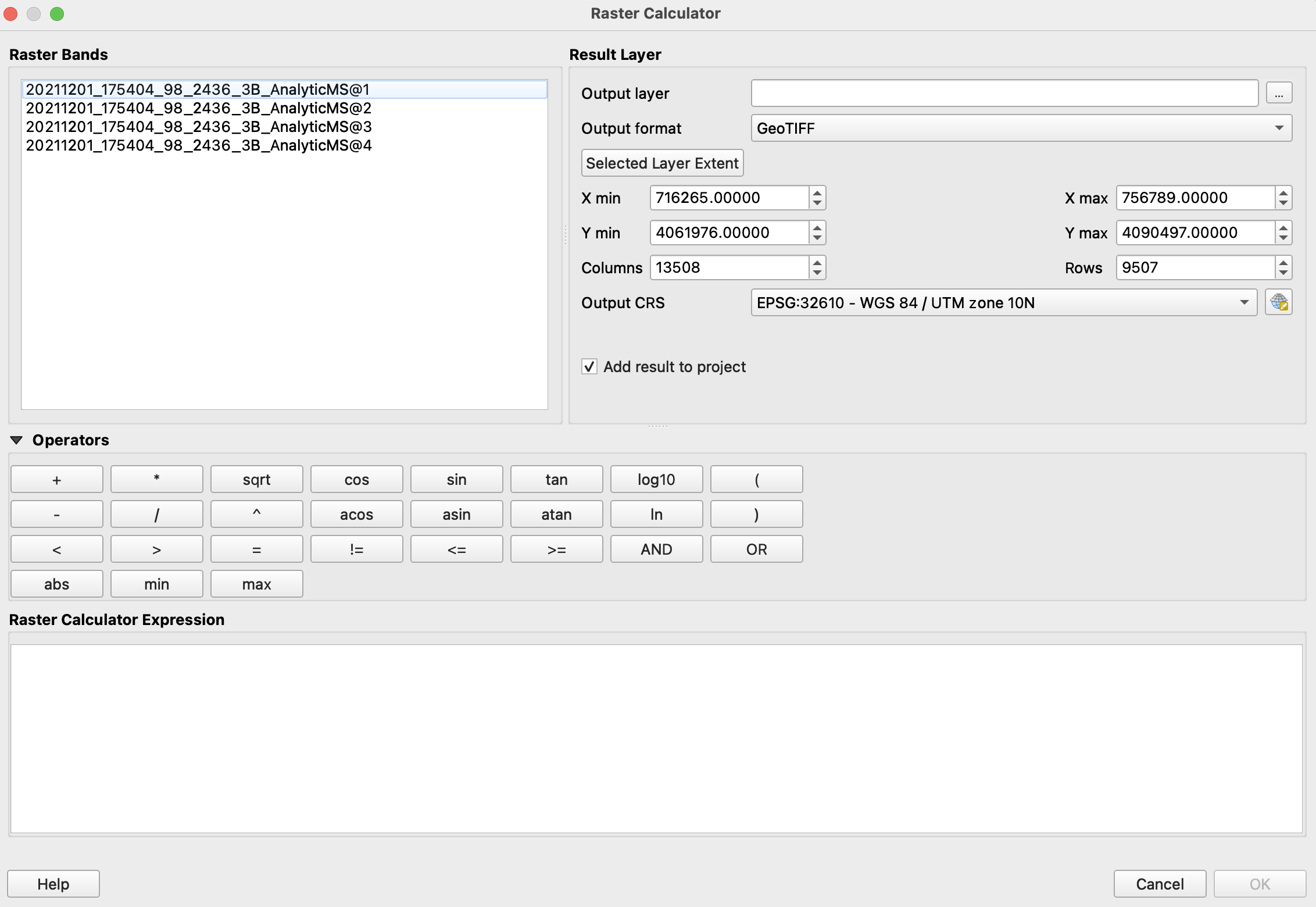The width and height of the screenshot is (1316, 907).
Task: Click the Y min value field
Action: [x=729, y=233]
